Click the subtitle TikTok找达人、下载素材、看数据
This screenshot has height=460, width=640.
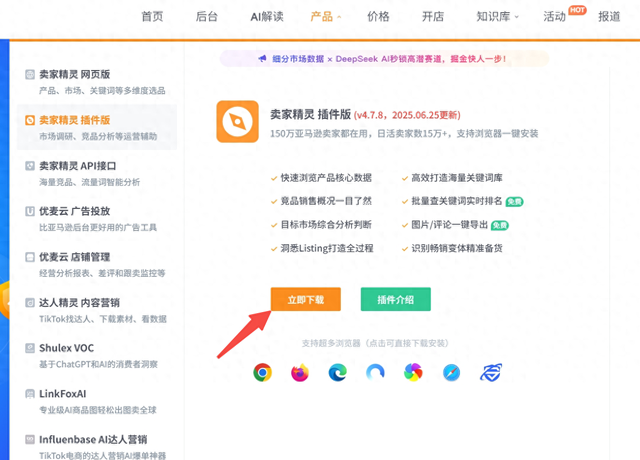[103, 319]
